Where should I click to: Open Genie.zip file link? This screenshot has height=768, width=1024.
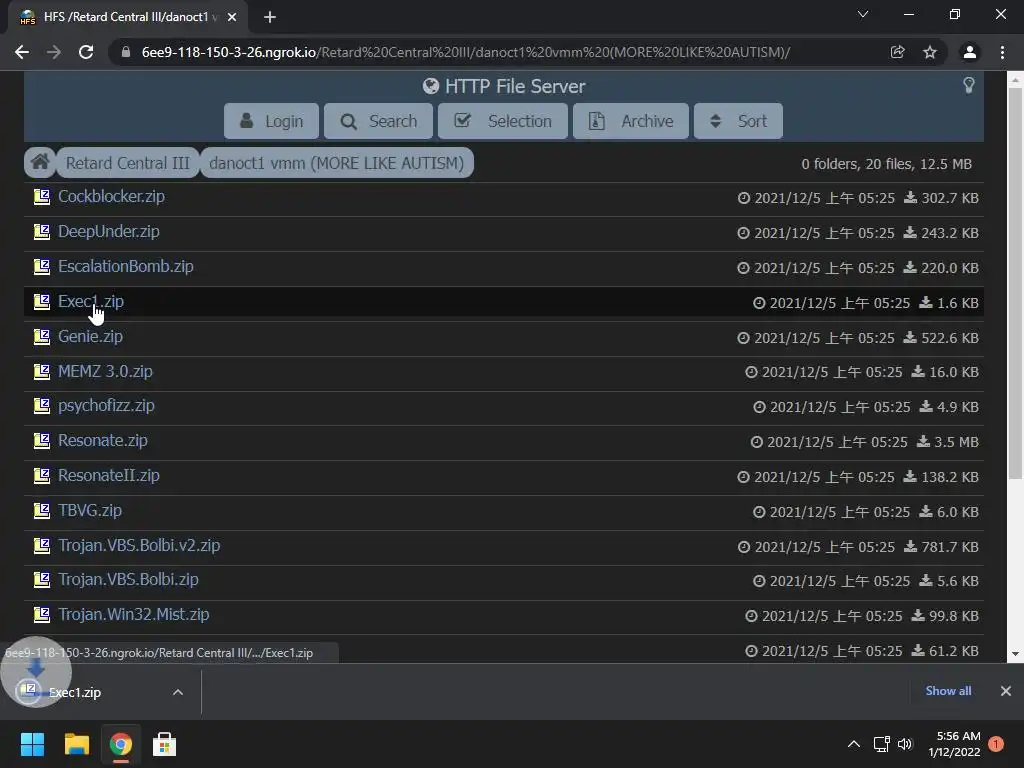point(90,336)
